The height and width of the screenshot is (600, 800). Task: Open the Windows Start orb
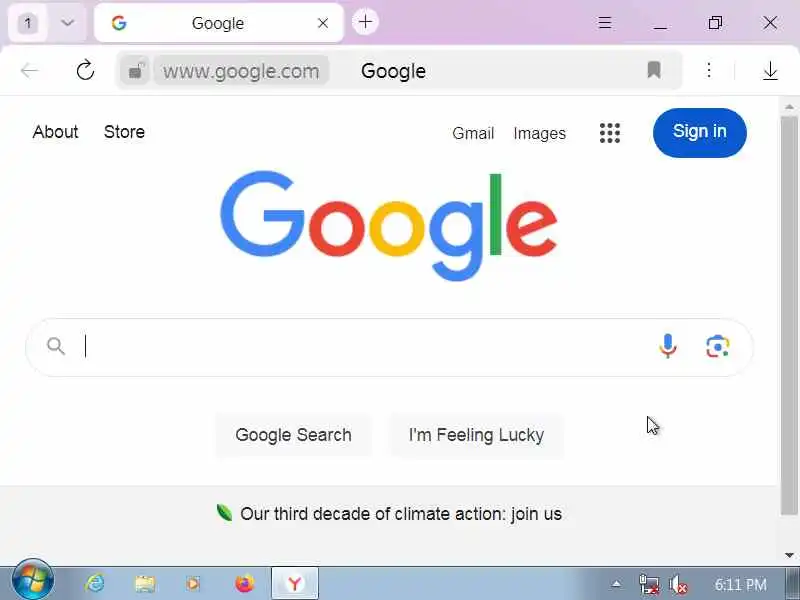pyautogui.click(x=32, y=581)
